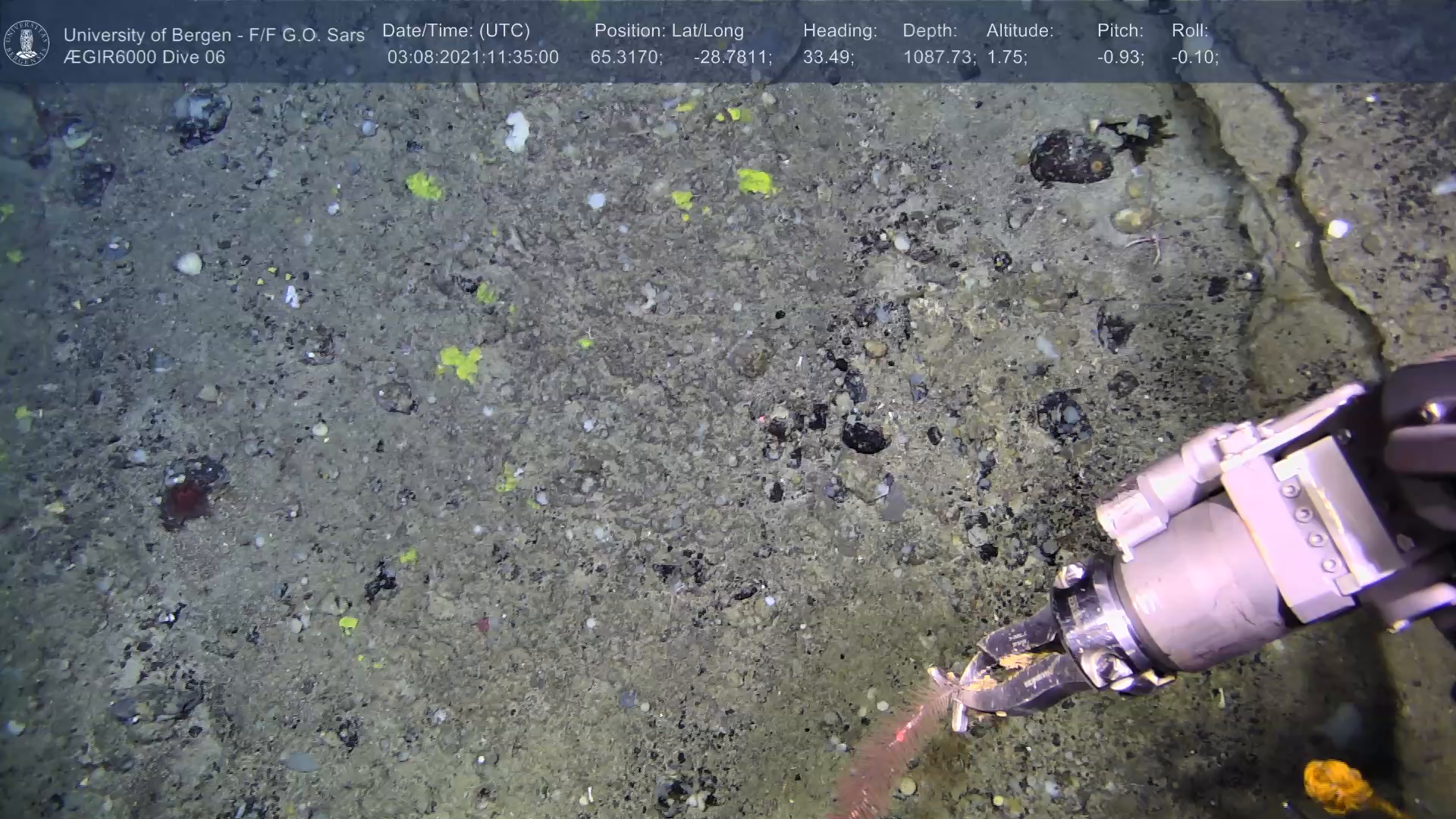Click the Roll label
The height and width of the screenshot is (819, 1456).
1189,30
